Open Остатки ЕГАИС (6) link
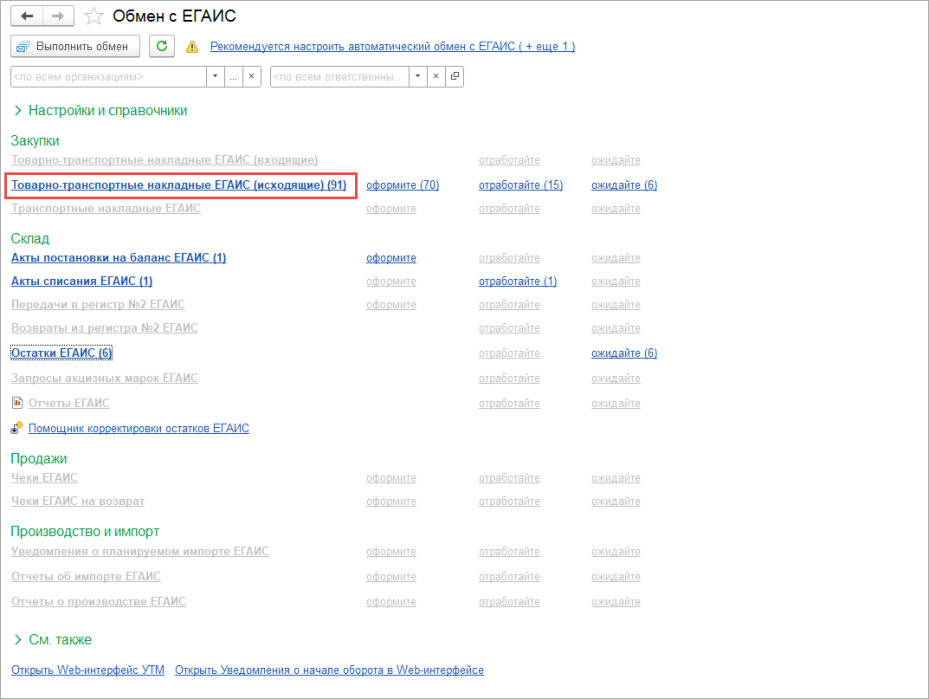The image size is (929, 699). [62, 353]
